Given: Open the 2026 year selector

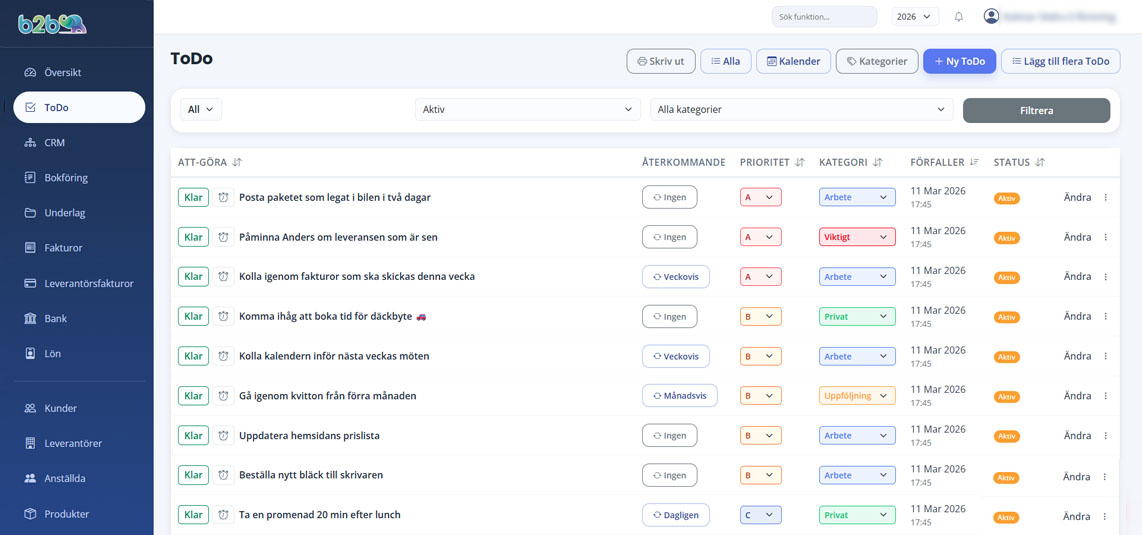Looking at the screenshot, I should [914, 17].
